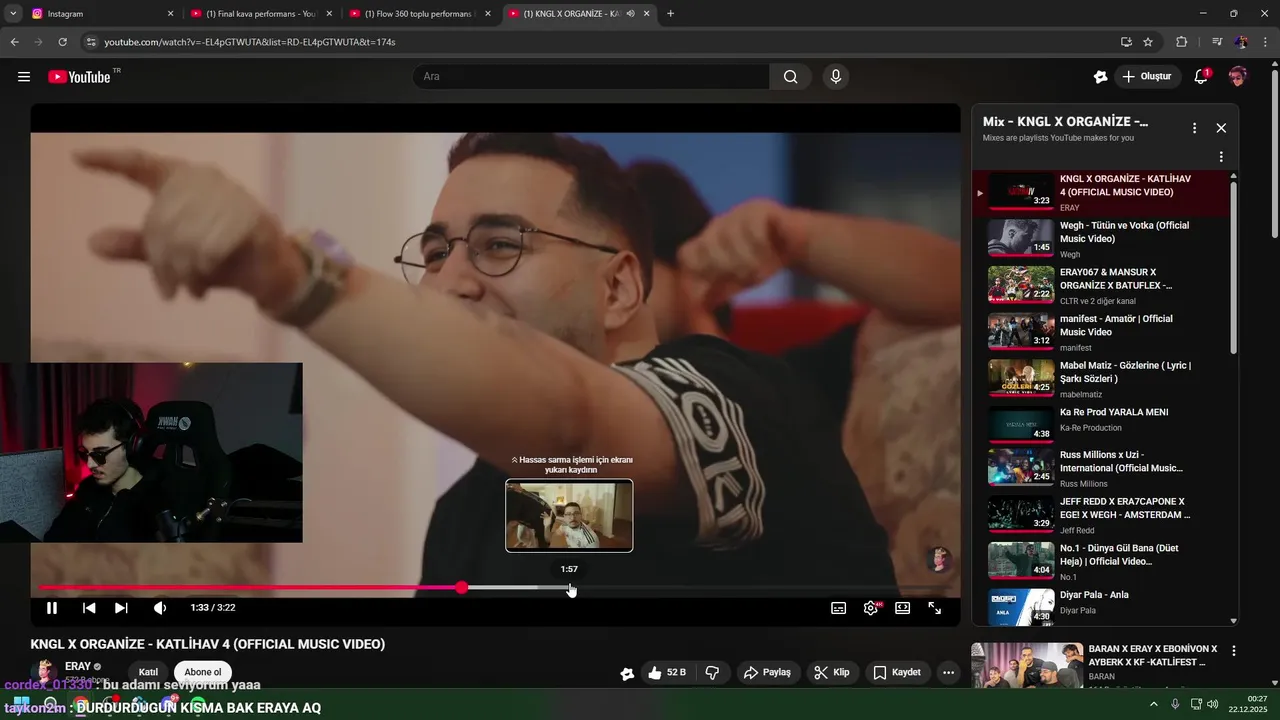The image size is (1280, 720).
Task: Open a new browser tab
Action: pyautogui.click(x=670, y=14)
